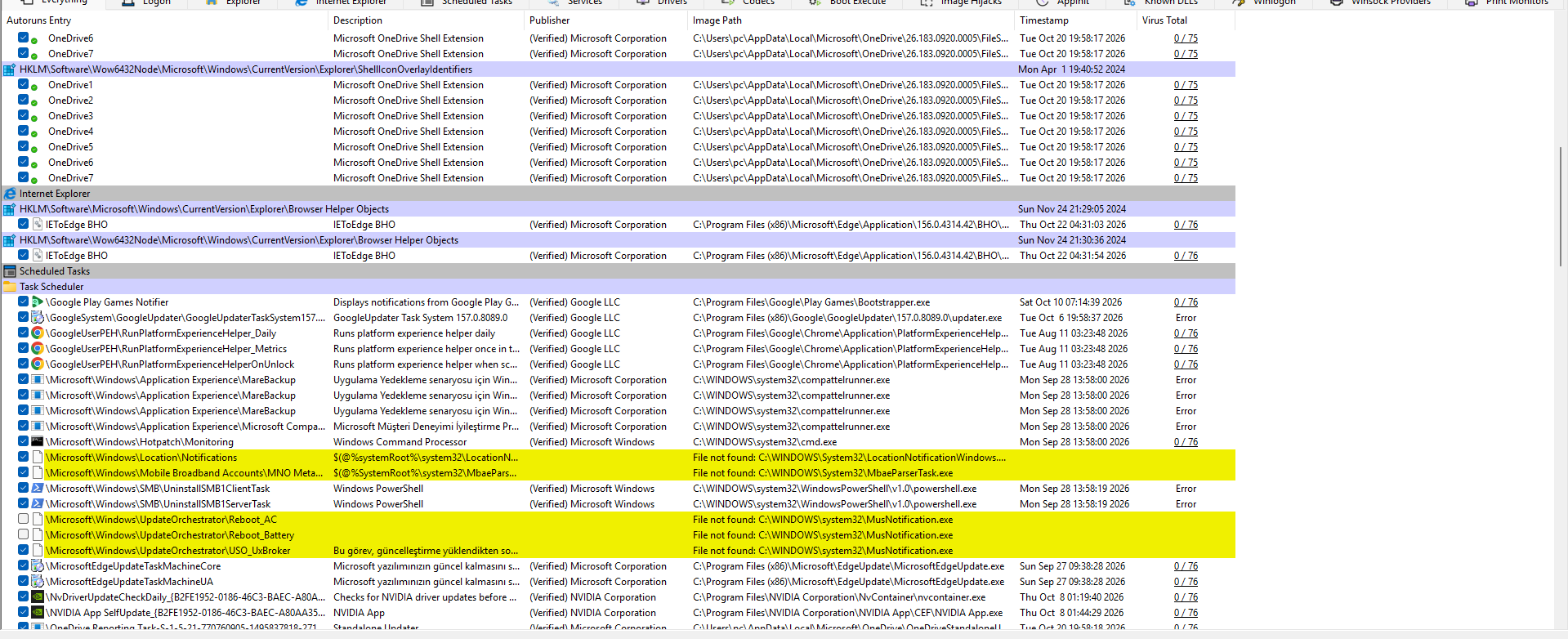Click the command prompt icon for Hotpatch\Monitoring

(38, 442)
